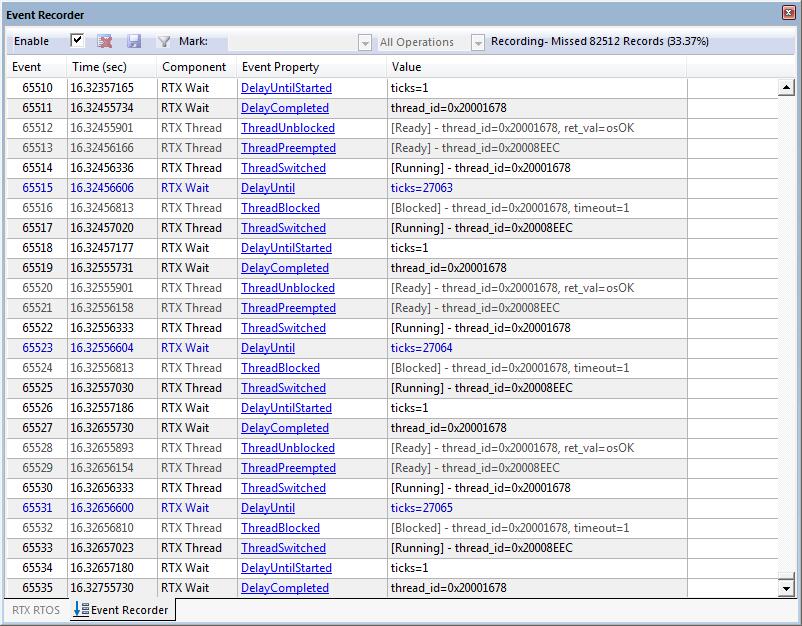The image size is (802, 626).
Task: Open DelayUntilStarted link in event 65534
Action: (x=286, y=568)
